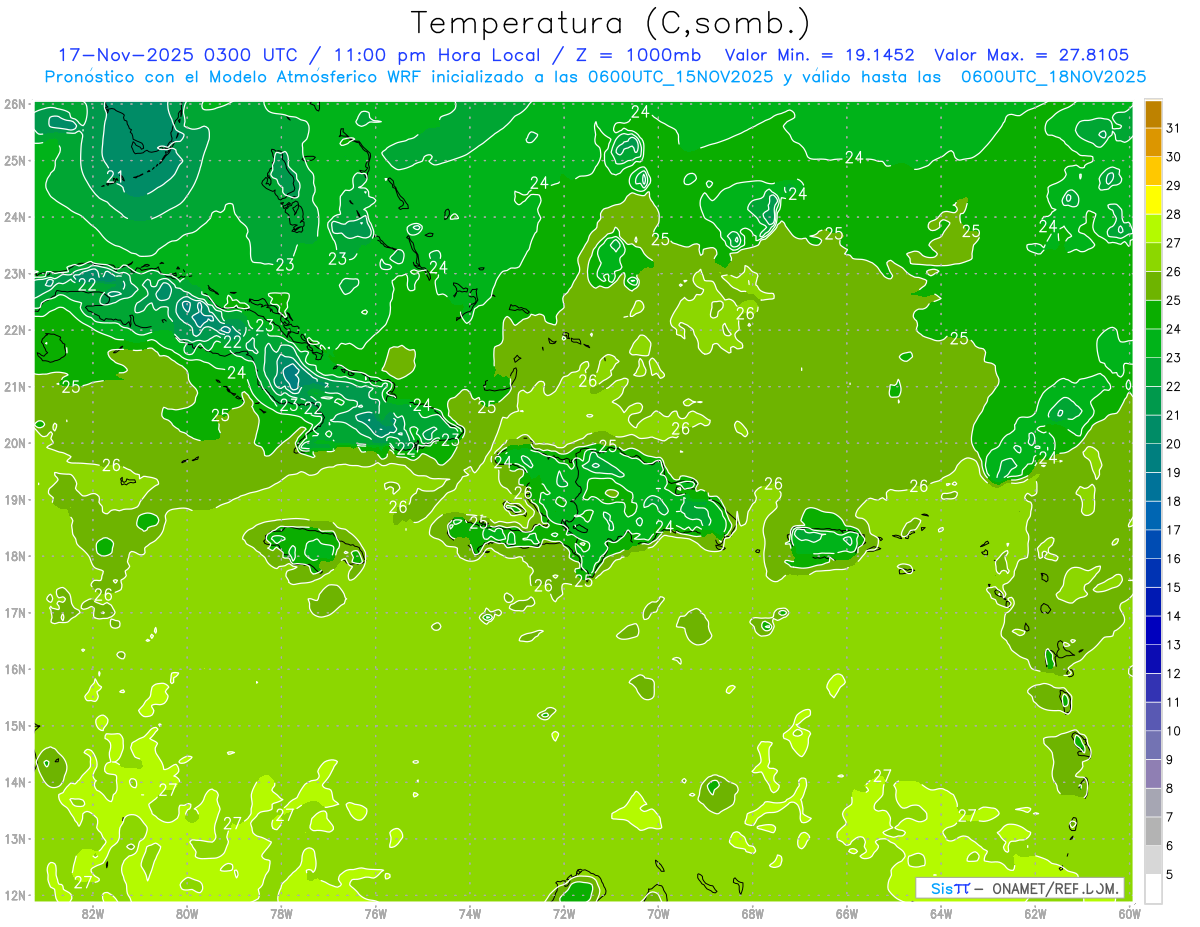Click the '18N' latitude axis label
Screen dimensions: 1200x927
tap(15, 556)
